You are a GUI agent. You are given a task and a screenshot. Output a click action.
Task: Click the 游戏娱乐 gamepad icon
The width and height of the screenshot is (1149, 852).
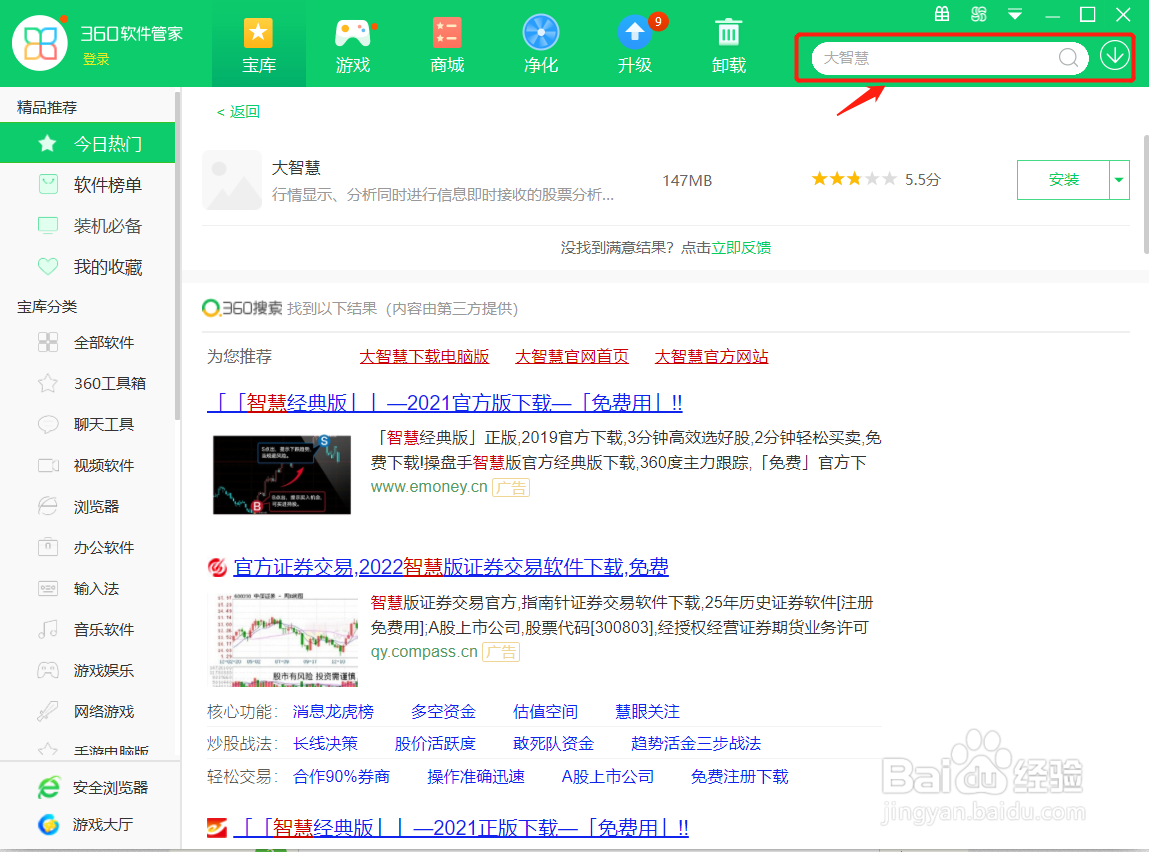coord(48,670)
